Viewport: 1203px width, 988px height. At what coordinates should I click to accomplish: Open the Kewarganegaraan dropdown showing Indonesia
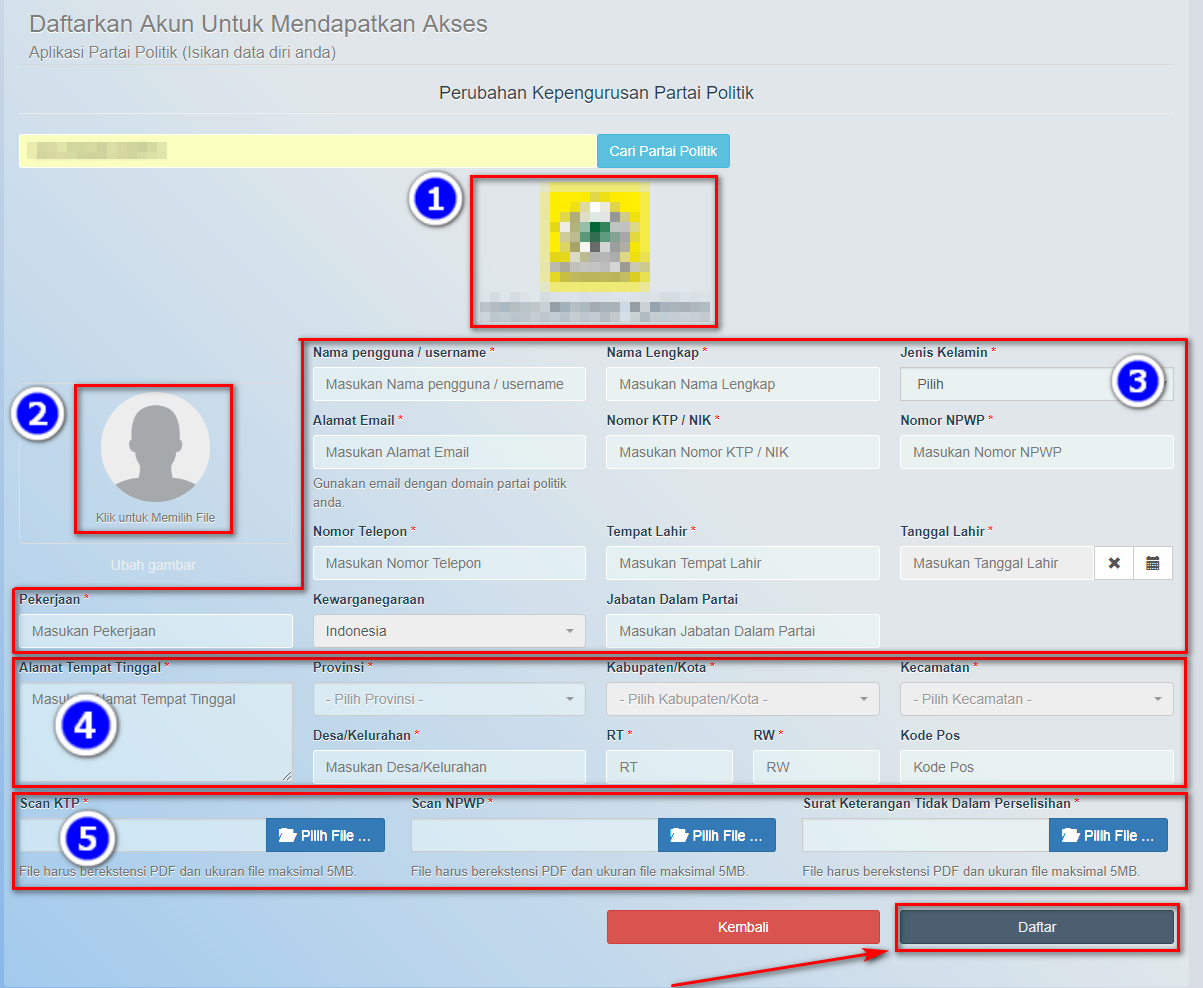[449, 631]
